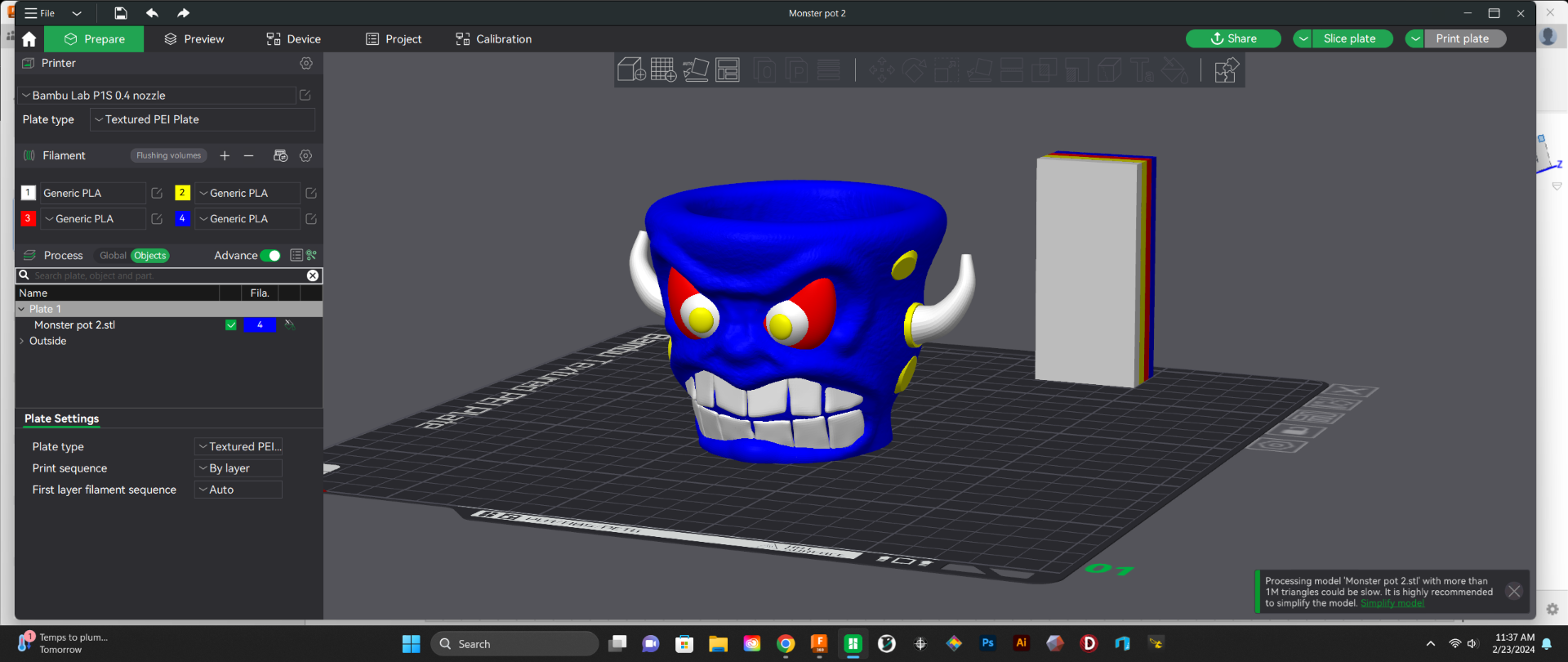Click the Flushing volumes button

point(168,155)
